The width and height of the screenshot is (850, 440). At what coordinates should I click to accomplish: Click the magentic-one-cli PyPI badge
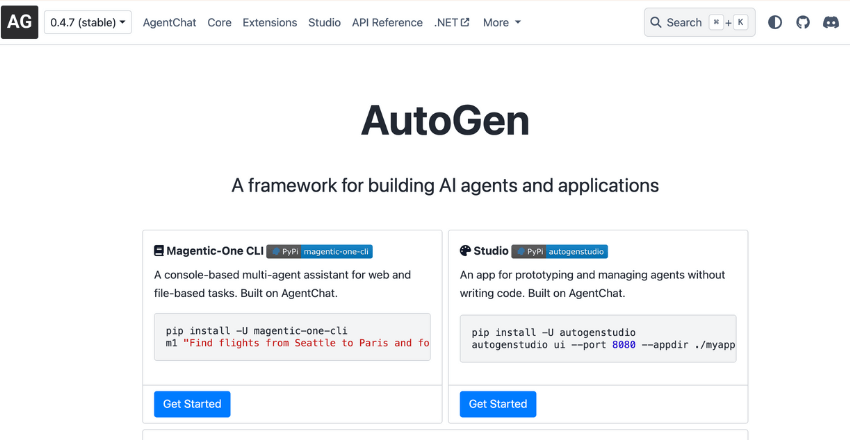click(x=319, y=251)
